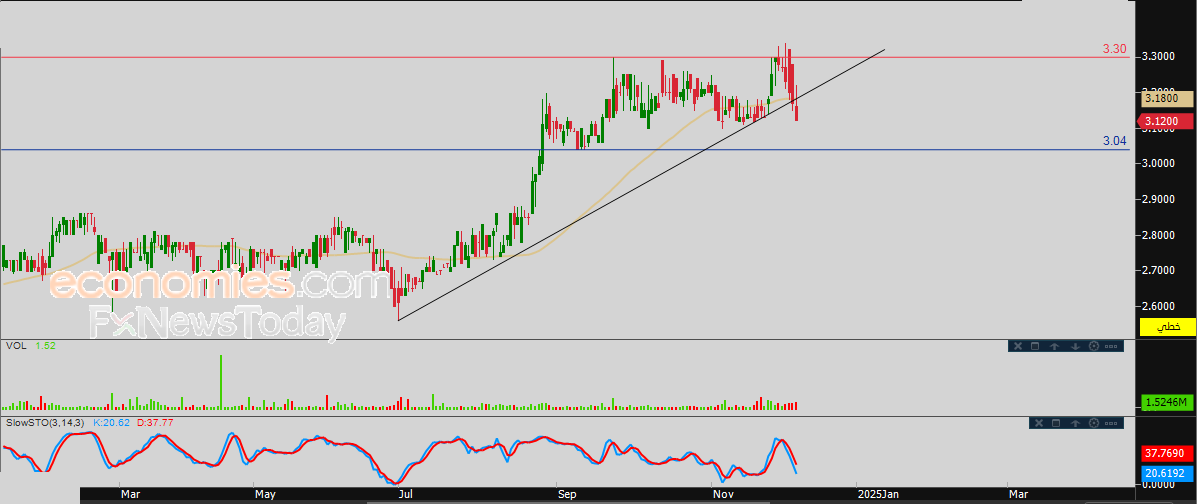Click the 2.6000 price axis label
Image resolution: width=1197 pixels, height=504 pixels.
coord(1158,305)
